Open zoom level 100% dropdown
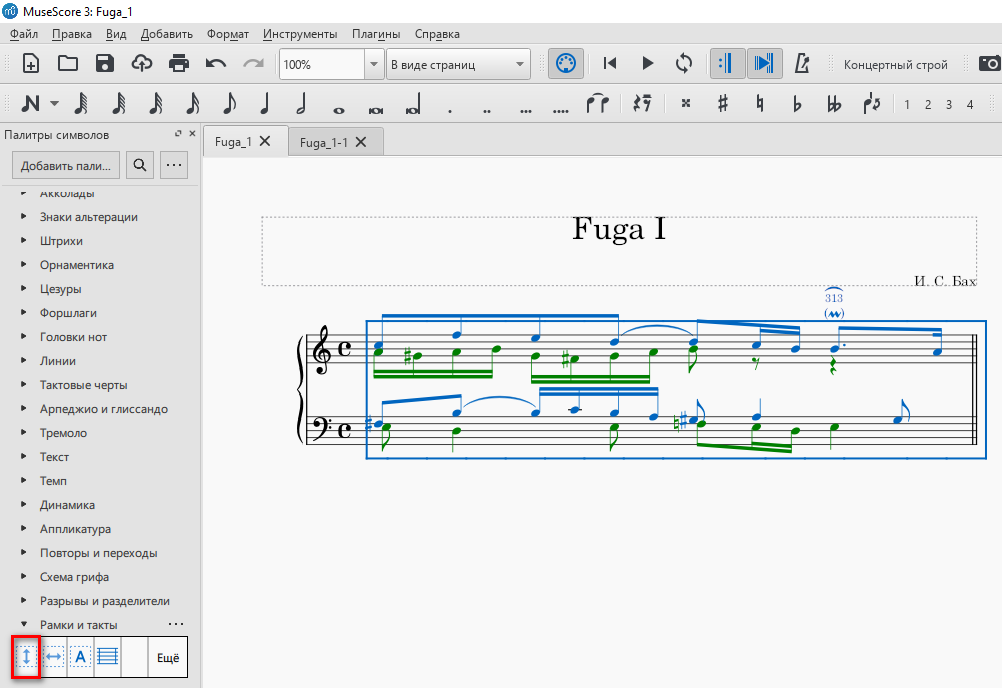1002x688 pixels. pyautogui.click(x=374, y=64)
